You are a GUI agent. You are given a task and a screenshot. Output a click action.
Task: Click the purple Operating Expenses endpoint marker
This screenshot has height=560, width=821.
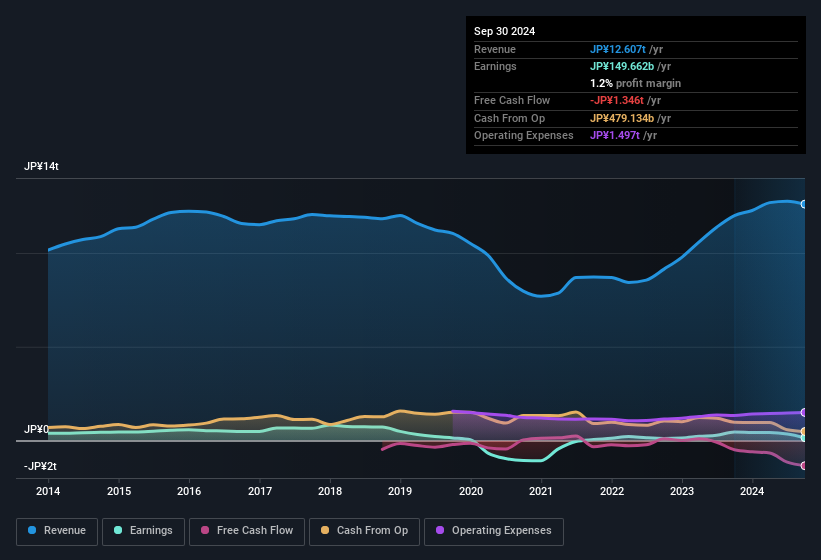click(804, 412)
